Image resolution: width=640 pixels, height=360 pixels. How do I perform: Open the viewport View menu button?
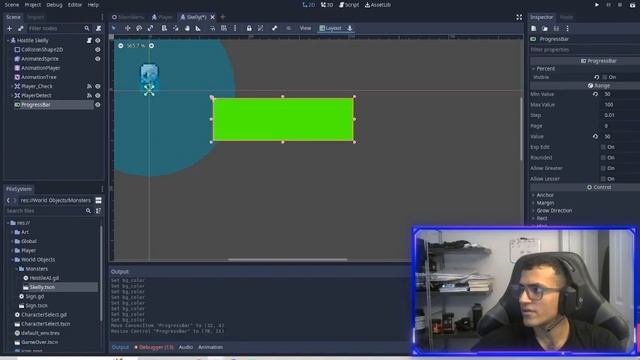[305, 28]
